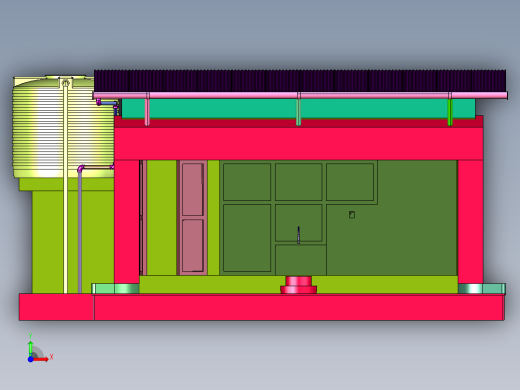The height and width of the screenshot is (390, 520).
Task: Select the right red column
Action: pyautogui.click(x=470, y=222)
